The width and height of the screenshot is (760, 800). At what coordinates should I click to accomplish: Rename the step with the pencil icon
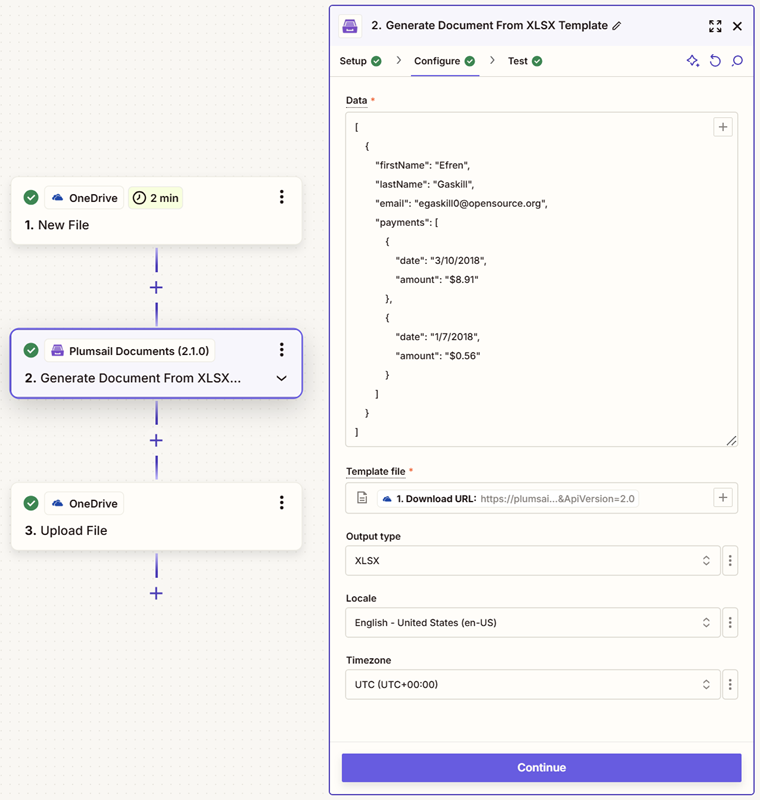(x=617, y=26)
